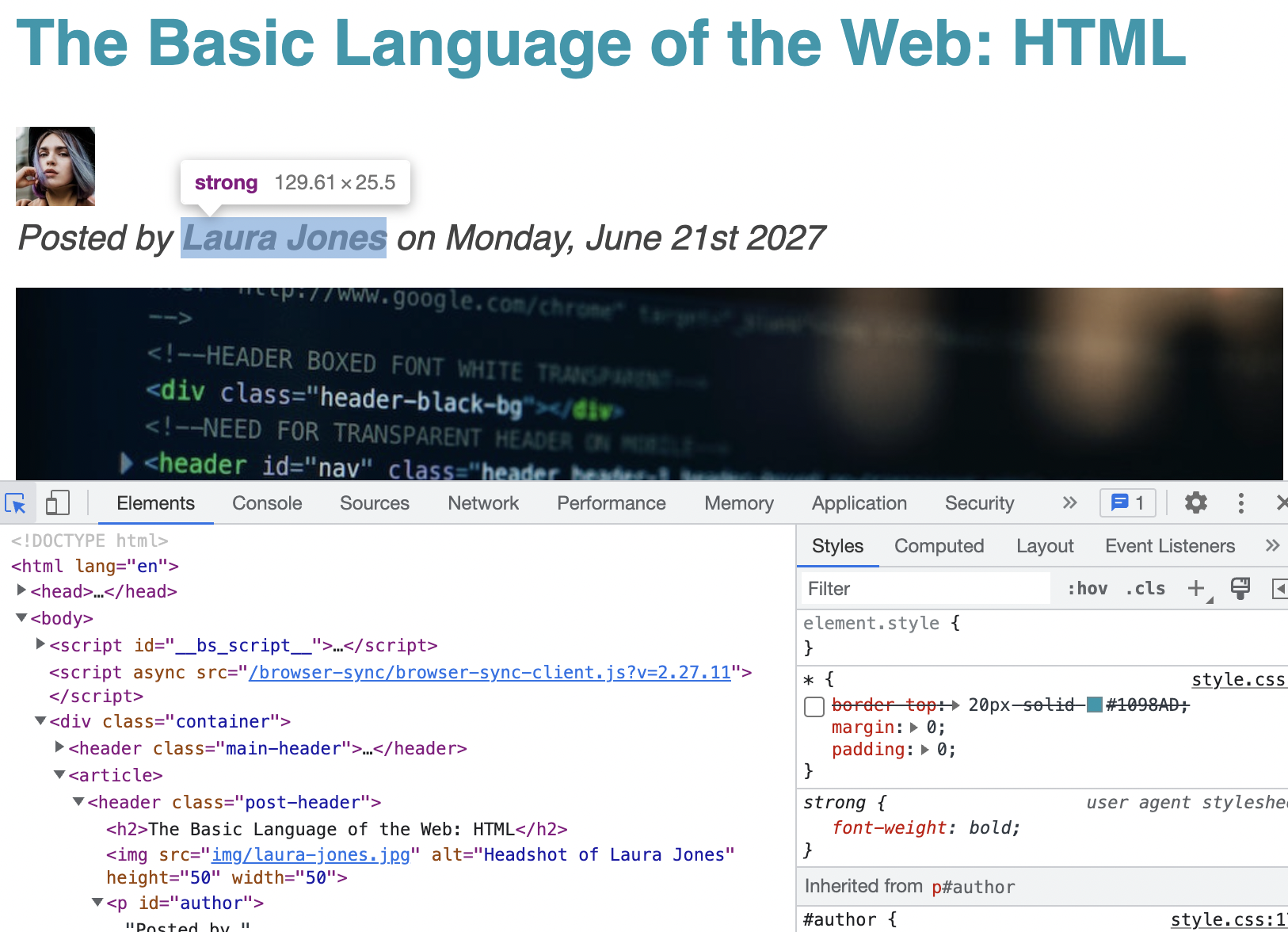The height and width of the screenshot is (932, 1288).
Task: Collapse the post-header header node
Action: (x=78, y=801)
